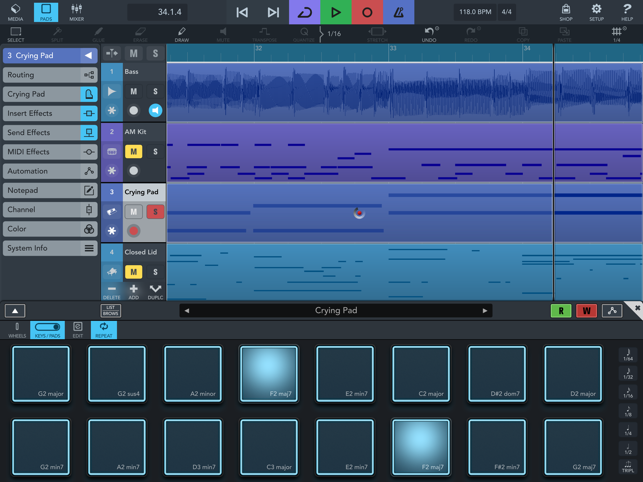The width and height of the screenshot is (643, 482).
Task: Open the track Color picker
Action: [49, 229]
